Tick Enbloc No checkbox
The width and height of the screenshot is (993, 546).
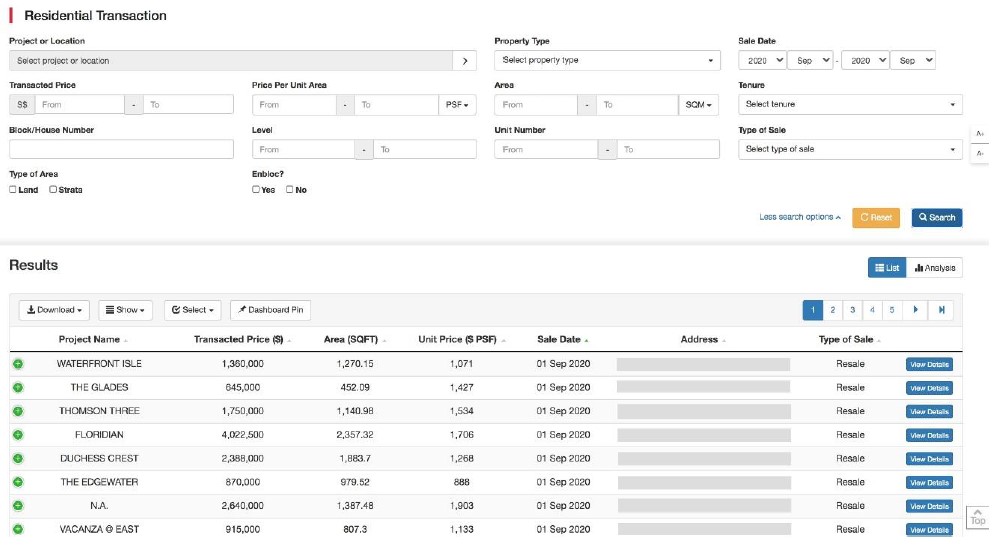point(289,189)
